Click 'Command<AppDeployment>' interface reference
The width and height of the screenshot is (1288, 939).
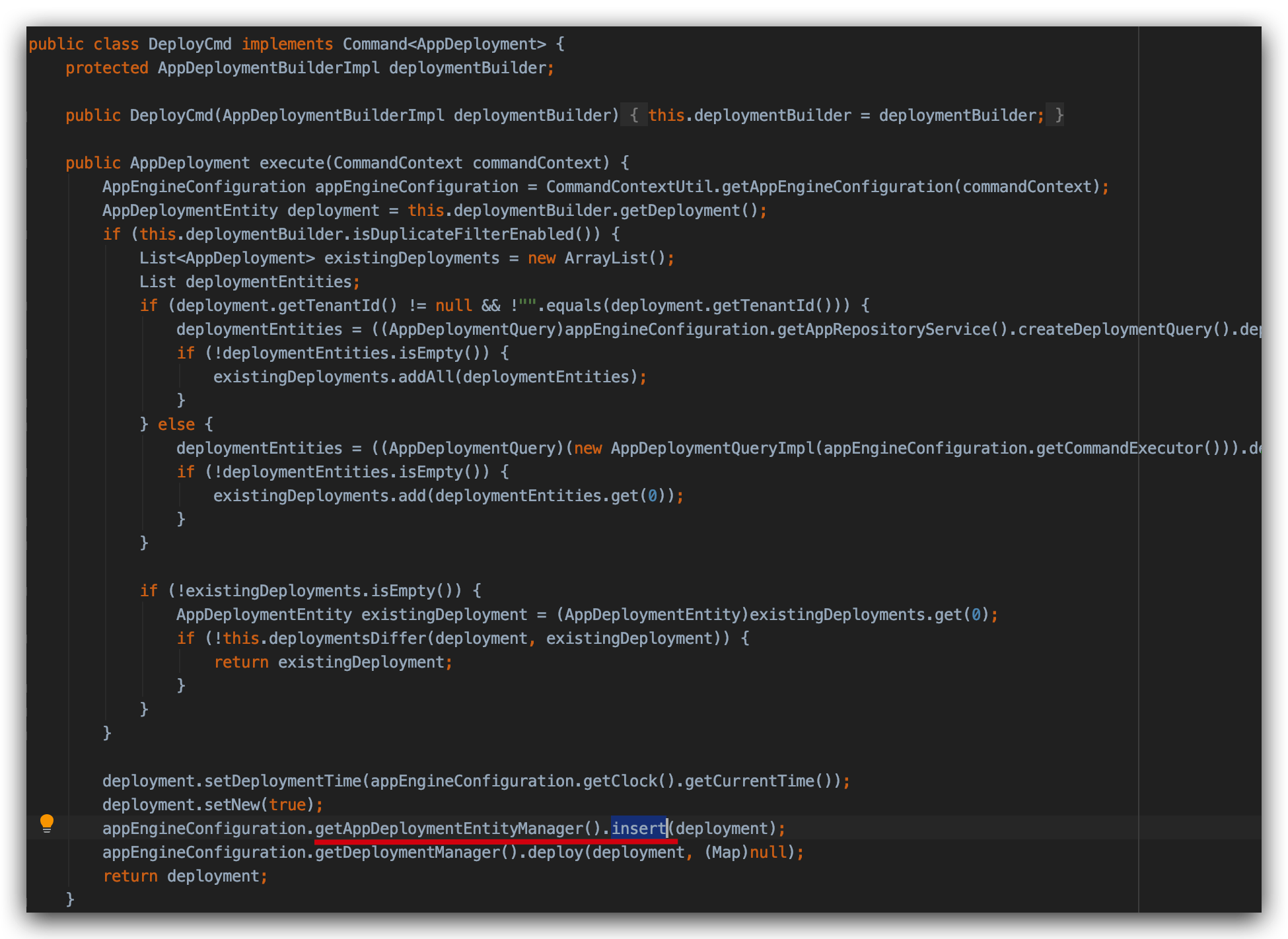(444, 44)
